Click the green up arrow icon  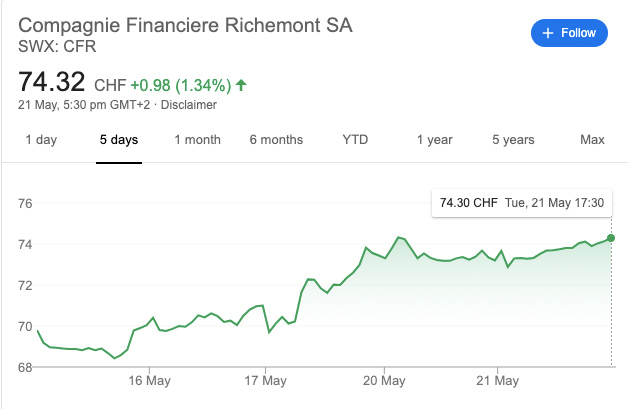(x=241, y=85)
